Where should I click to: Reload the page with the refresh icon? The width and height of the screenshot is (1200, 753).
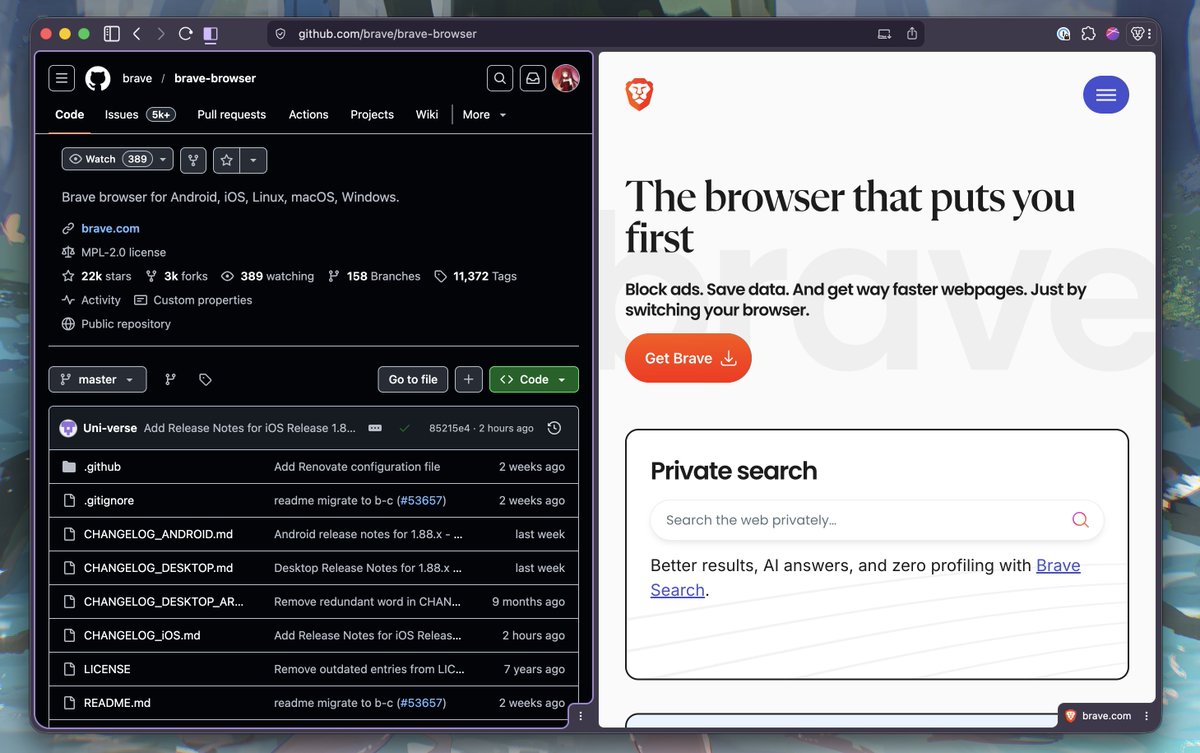coord(185,34)
